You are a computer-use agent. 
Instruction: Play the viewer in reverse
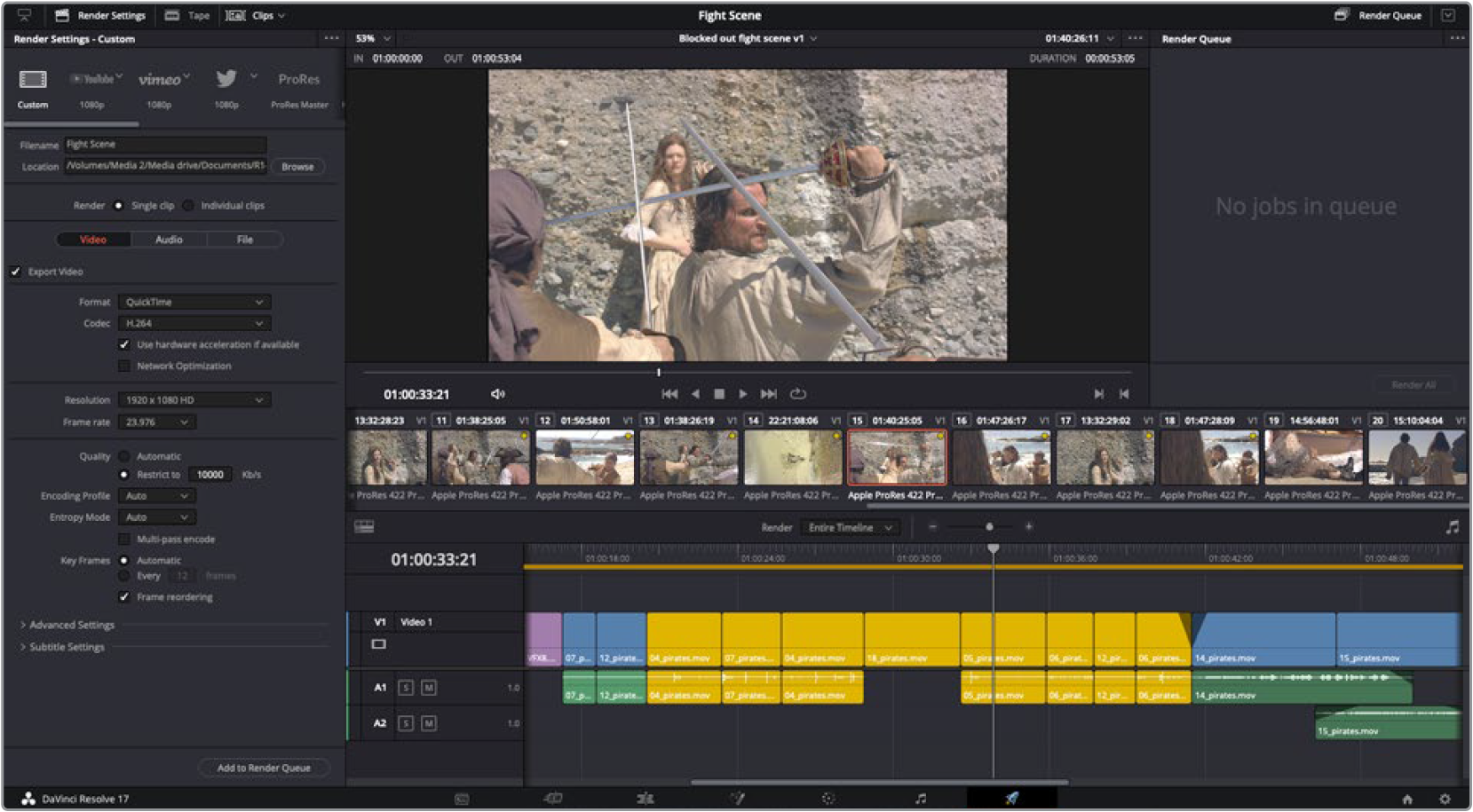point(695,394)
